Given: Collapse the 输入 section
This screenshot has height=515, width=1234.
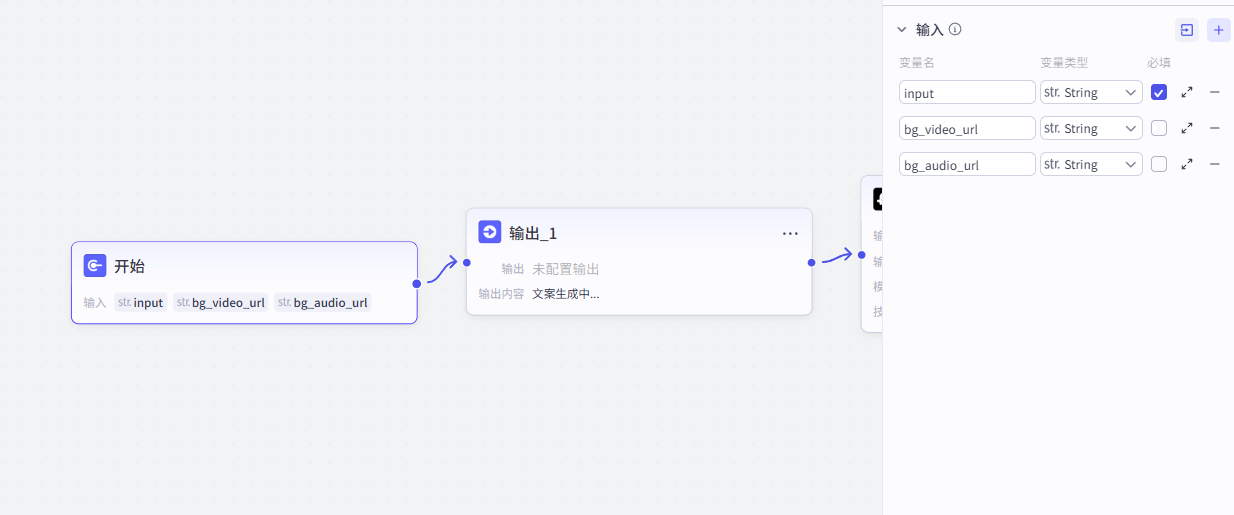Looking at the screenshot, I should pos(902,30).
